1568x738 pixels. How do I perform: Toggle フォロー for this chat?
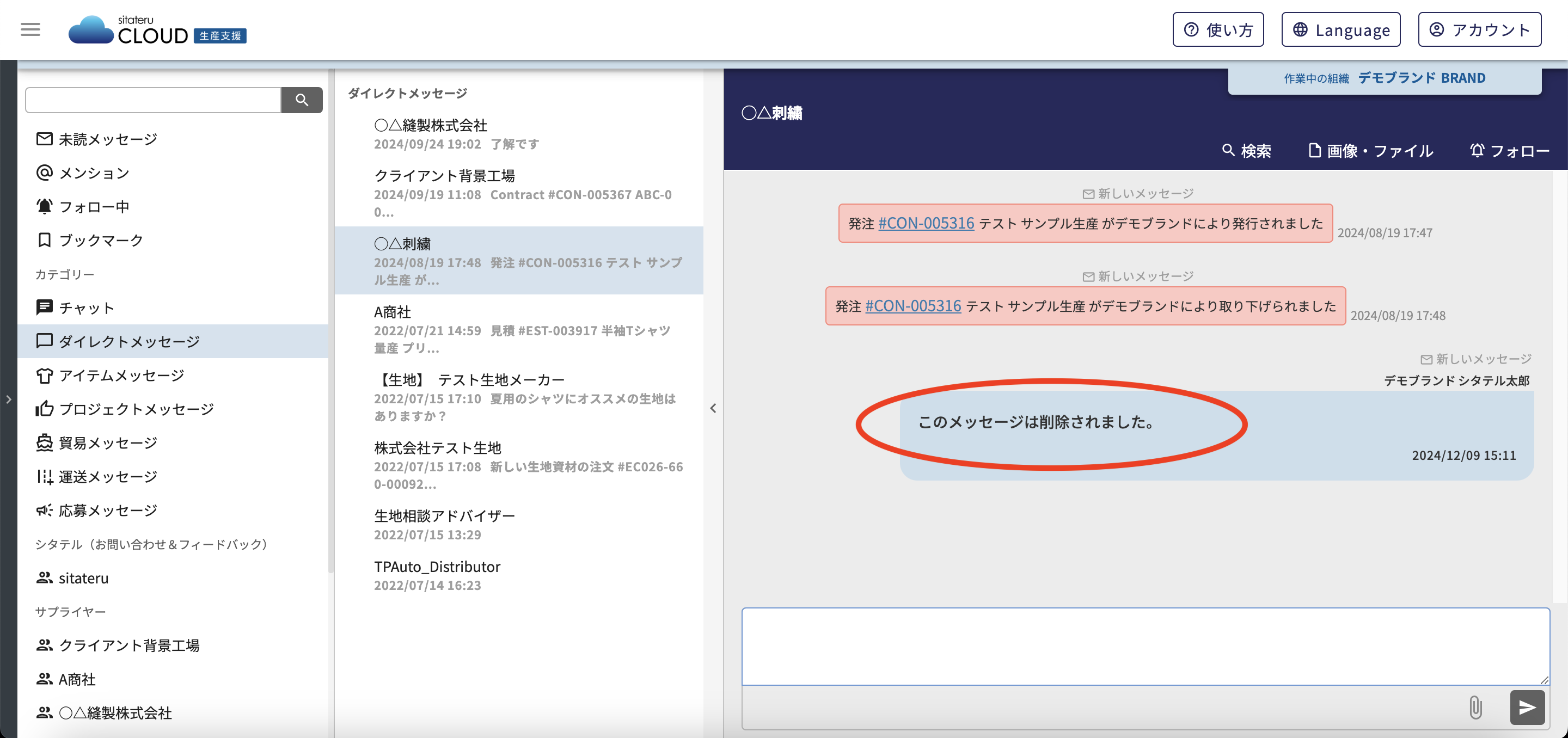tap(1509, 150)
